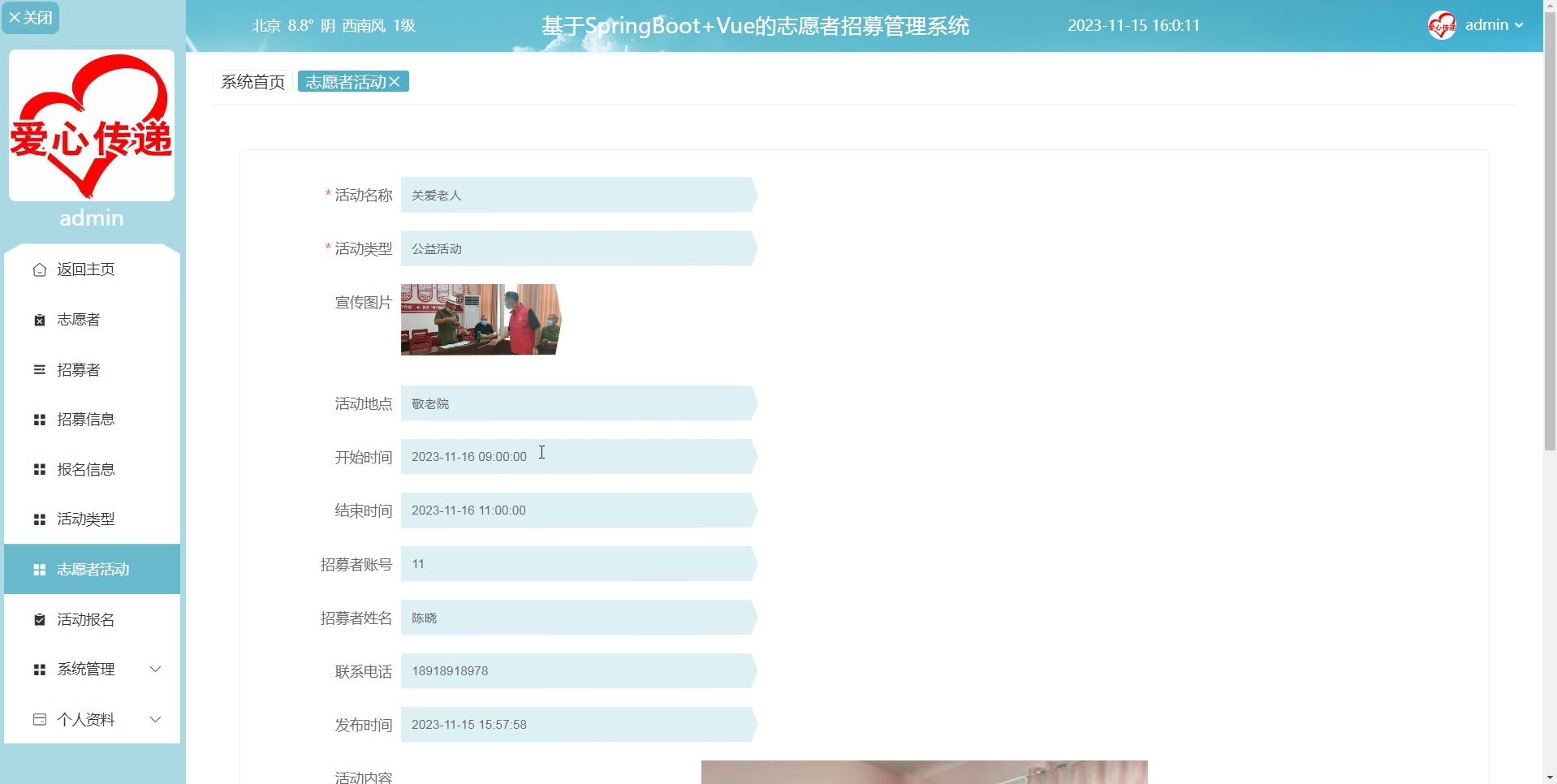Open the 招募者 menu item
Screen dimensions: 1557x784
(x=92, y=370)
